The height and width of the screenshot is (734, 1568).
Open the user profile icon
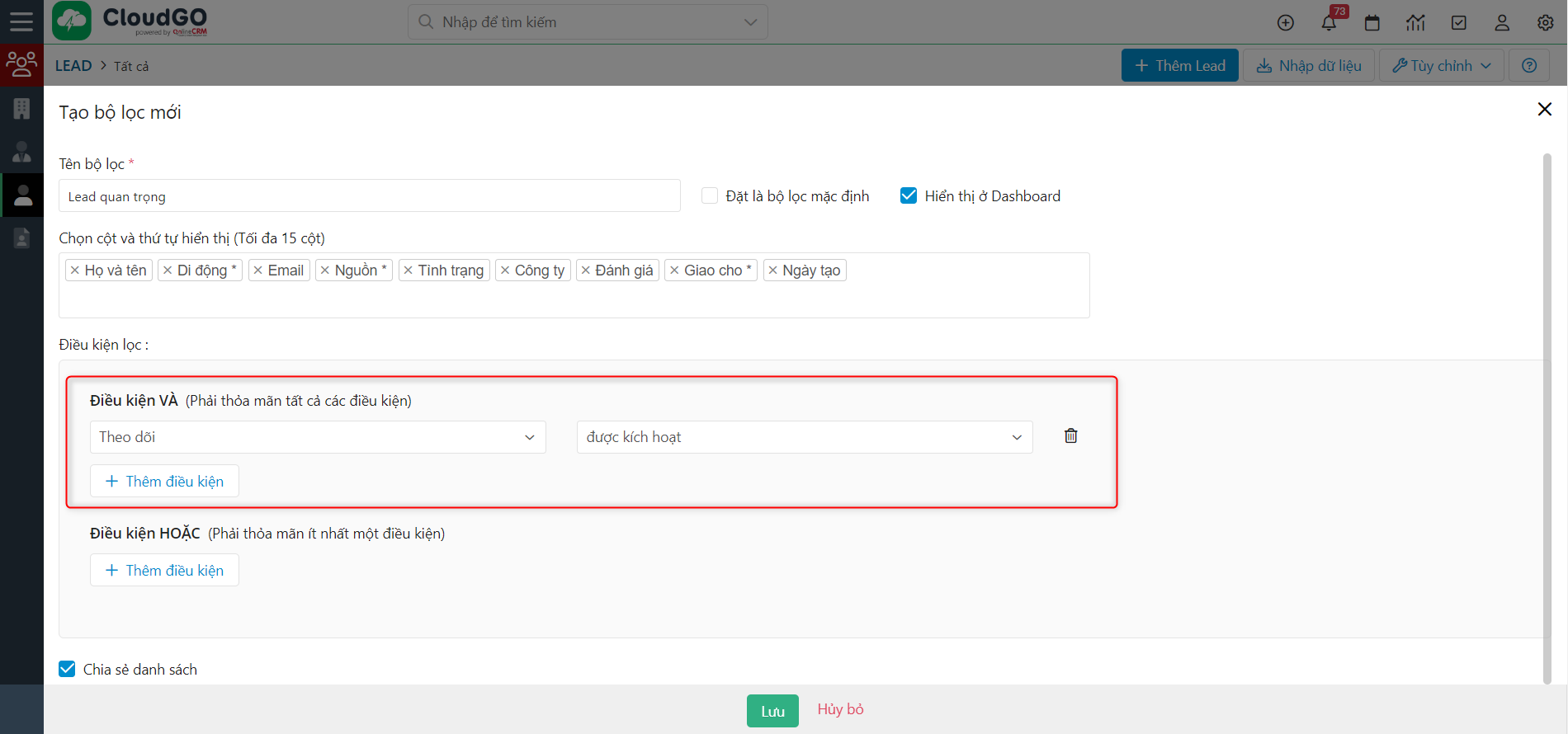[x=1502, y=23]
